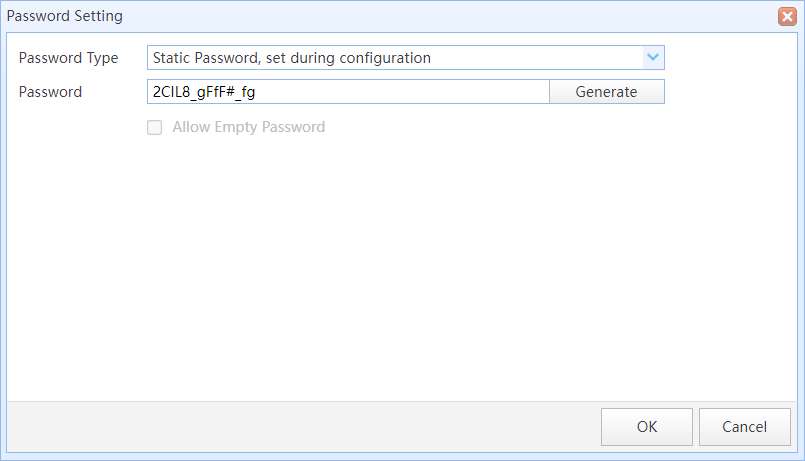The height and width of the screenshot is (461, 805).
Task: Click the Allow Empty Password label
Action: point(248,127)
